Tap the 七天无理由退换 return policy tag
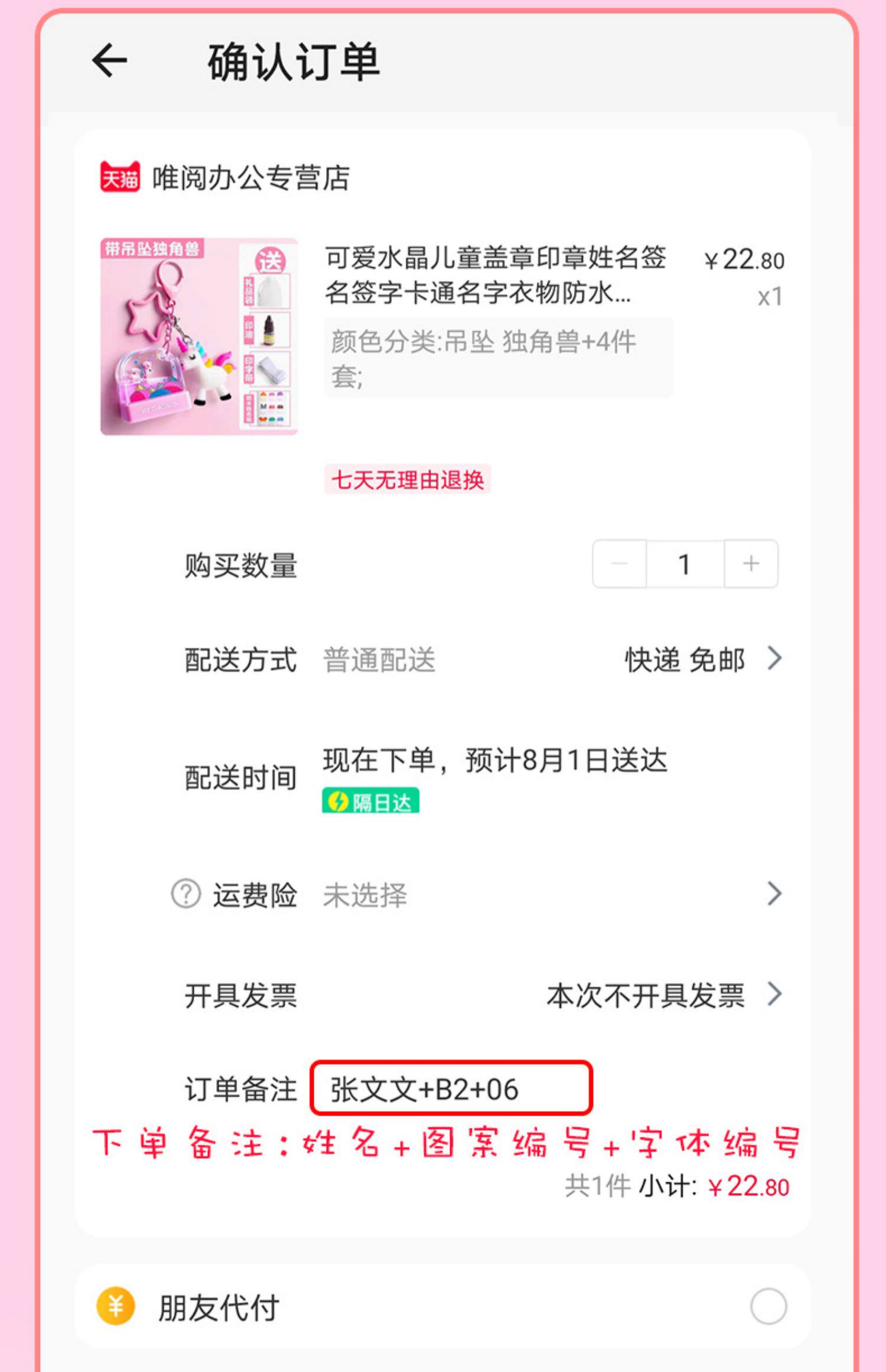886x1372 pixels. pos(408,479)
